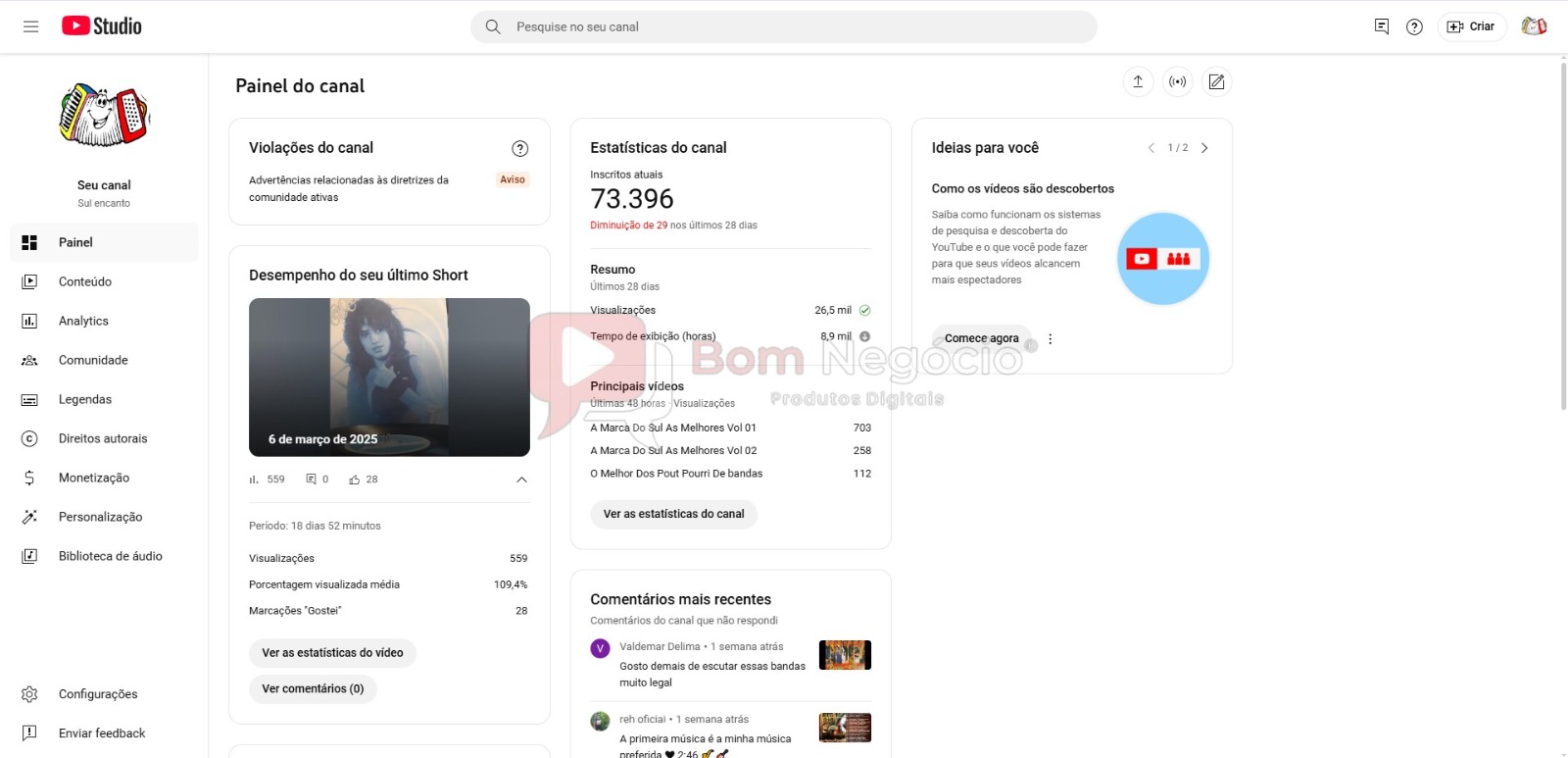Image resolution: width=1568 pixels, height=758 pixels.
Task: Open O Melhor Dos Pout Pourri De bandas
Action: pos(676,474)
